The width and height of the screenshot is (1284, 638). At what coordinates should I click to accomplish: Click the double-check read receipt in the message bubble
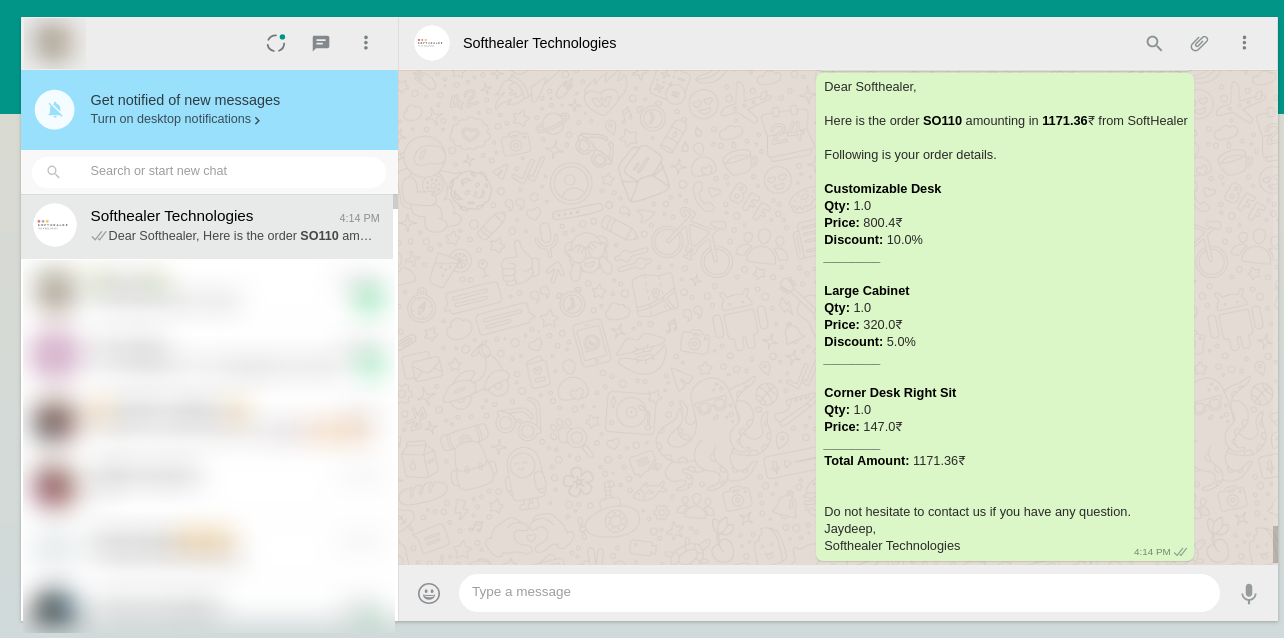1181,552
